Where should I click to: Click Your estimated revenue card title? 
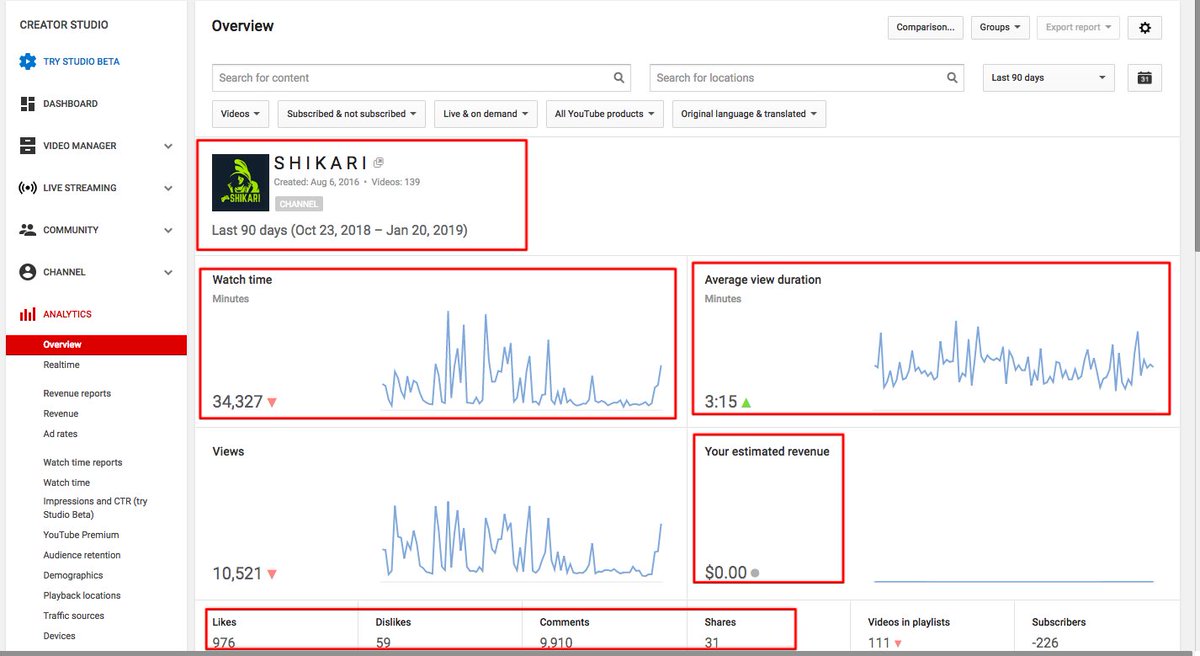click(767, 452)
